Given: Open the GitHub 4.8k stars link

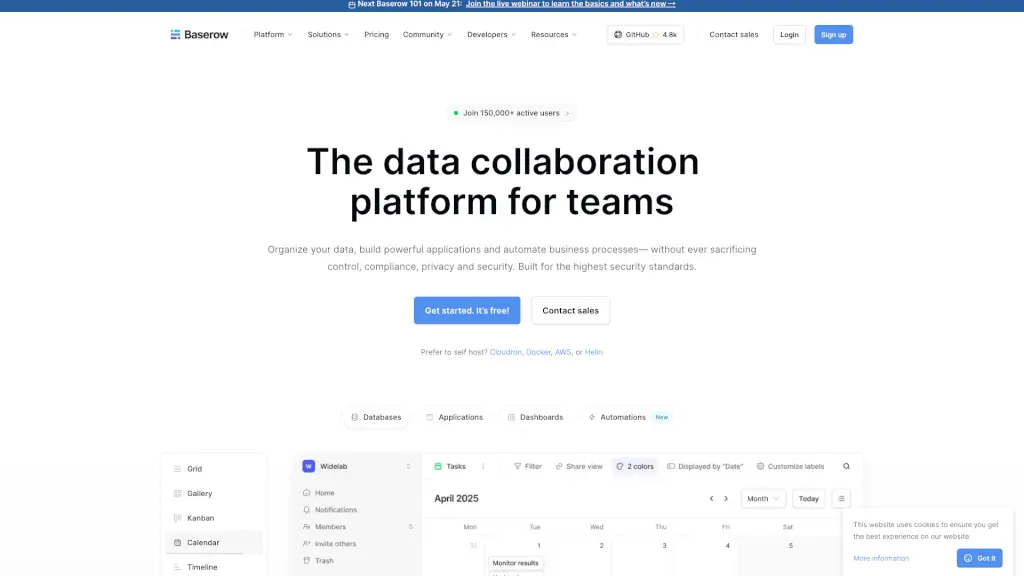Looking at the screenshot, I should (645, 35).
